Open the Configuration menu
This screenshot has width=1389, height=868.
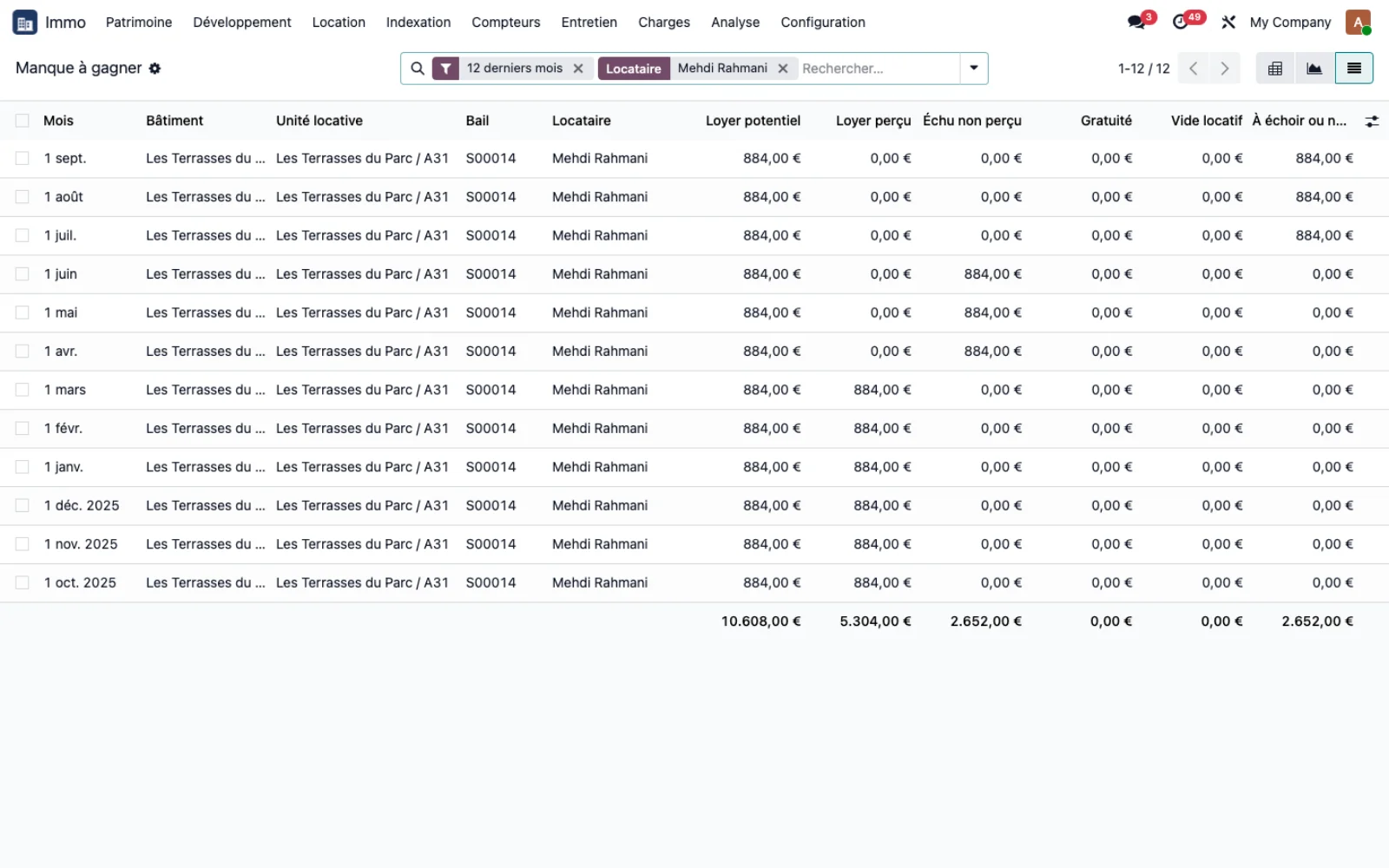(823, 23)
